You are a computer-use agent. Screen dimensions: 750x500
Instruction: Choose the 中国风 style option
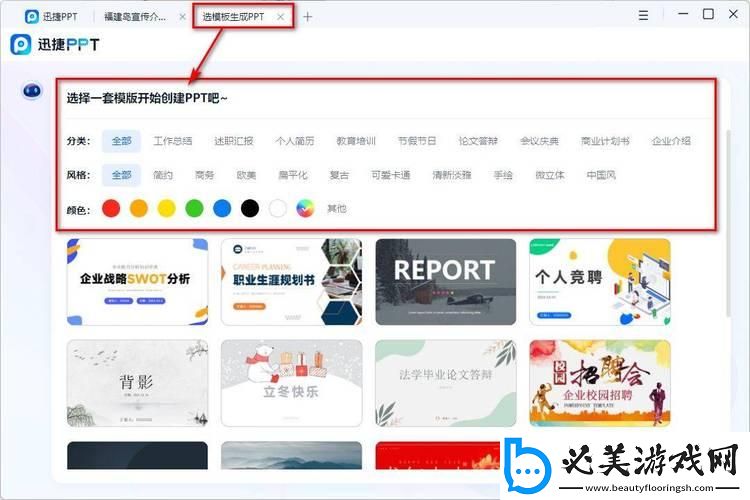pos(601,175)
